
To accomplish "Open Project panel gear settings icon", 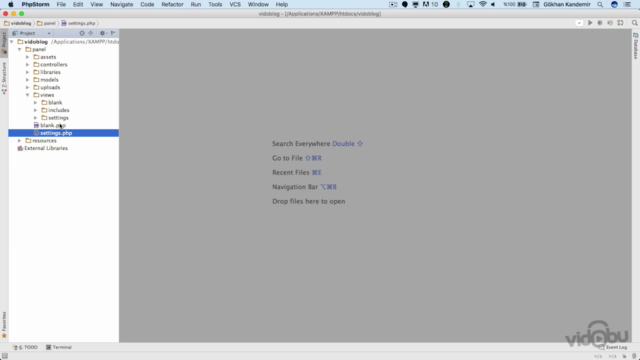I will coord(103,33).
